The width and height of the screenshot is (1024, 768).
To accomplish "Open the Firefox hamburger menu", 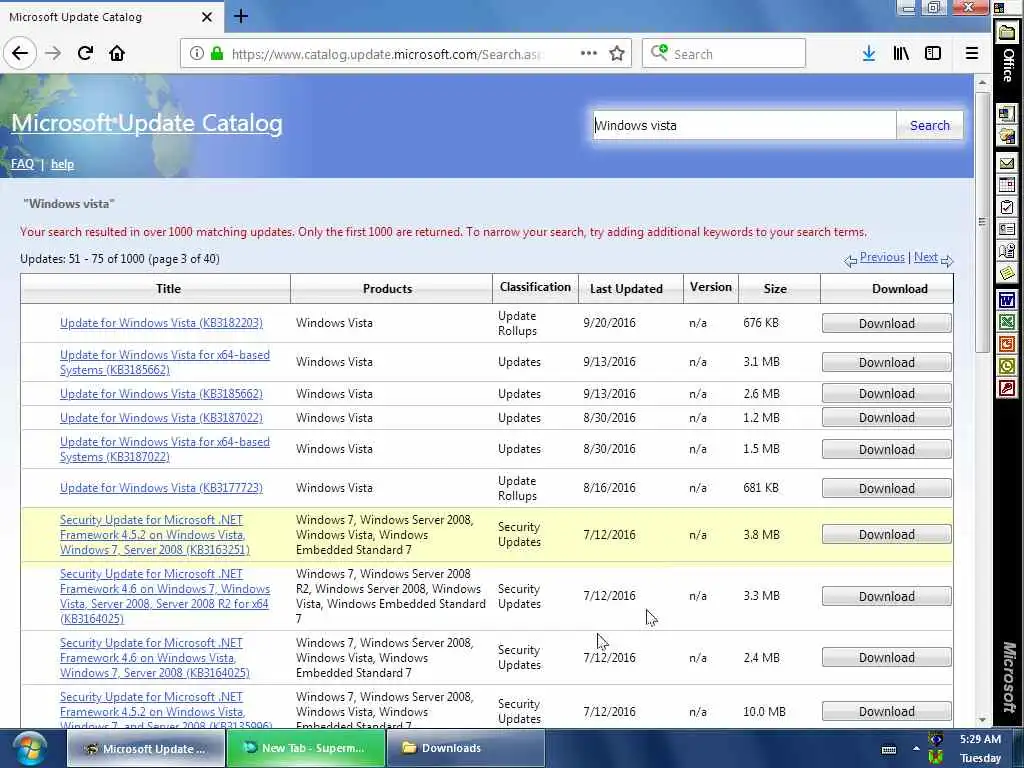I will point(971,54).
